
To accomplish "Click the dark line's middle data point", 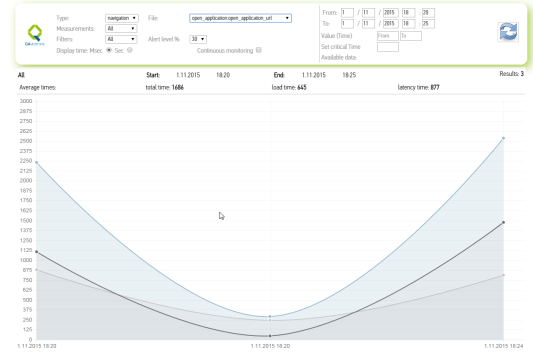I will point(270,336).
